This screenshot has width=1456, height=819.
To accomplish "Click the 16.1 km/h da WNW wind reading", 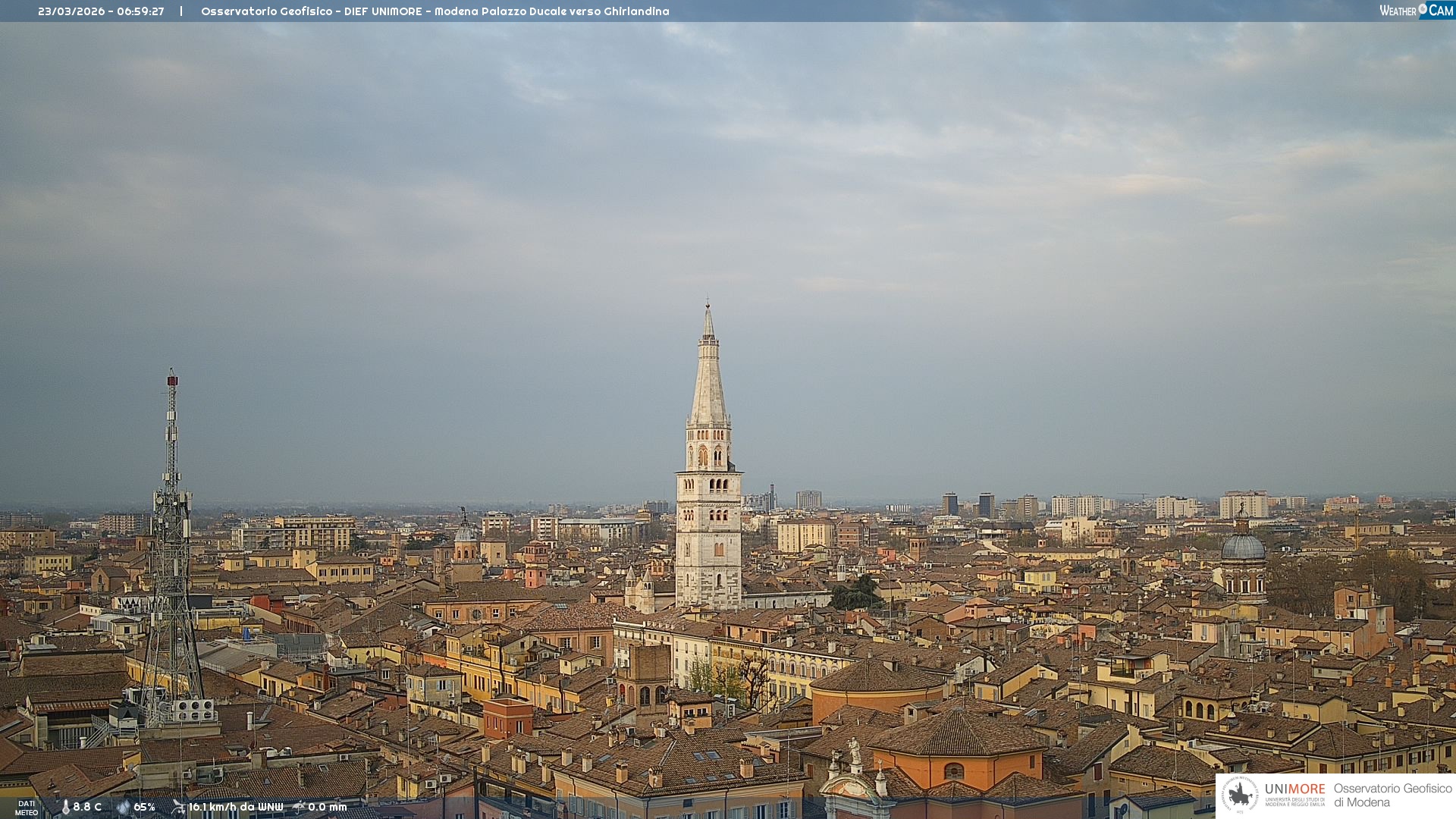I will click(235, 807).
